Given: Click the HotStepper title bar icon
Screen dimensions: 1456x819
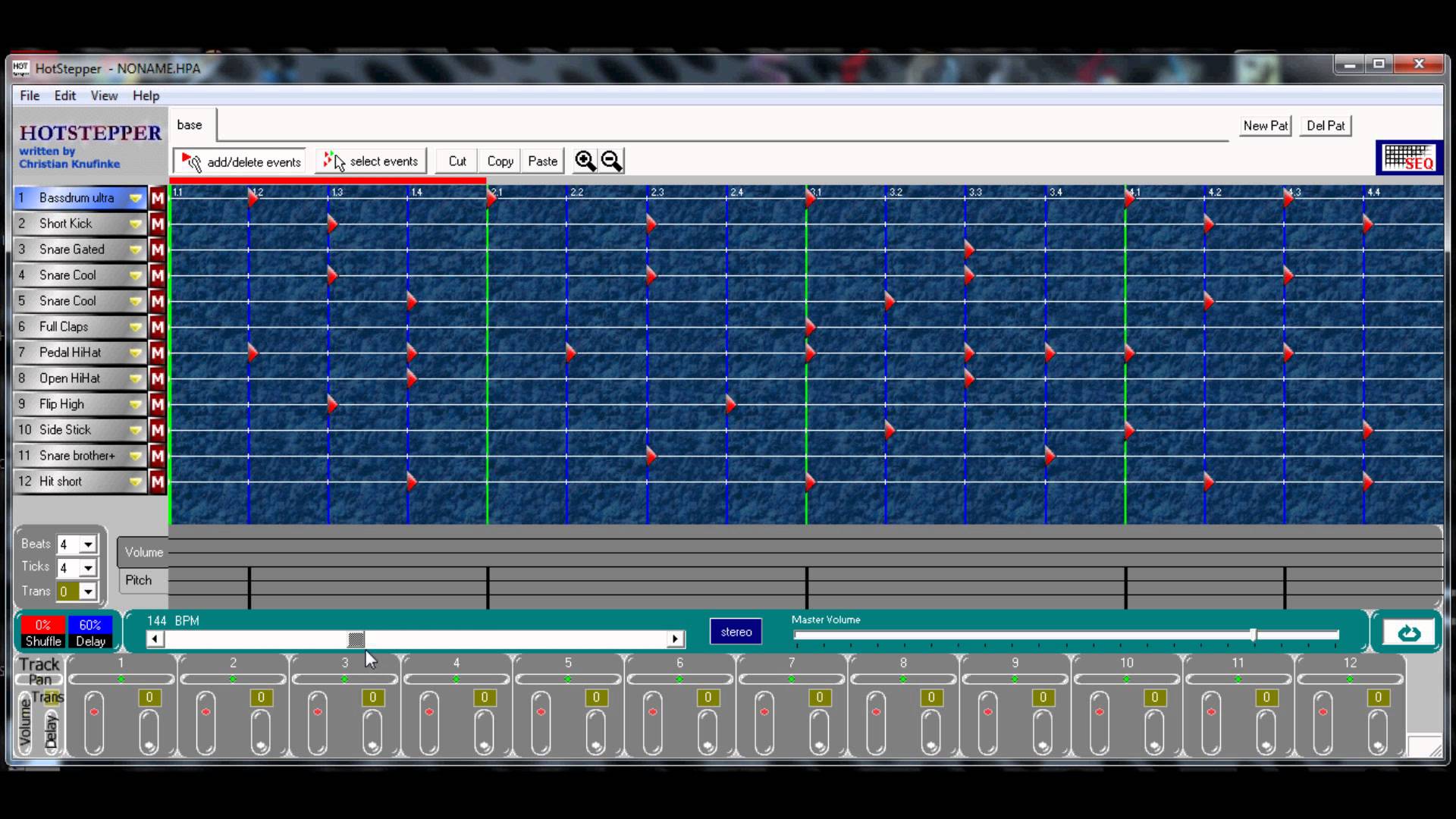Looking at the screenshot, I should click(20, 67).
